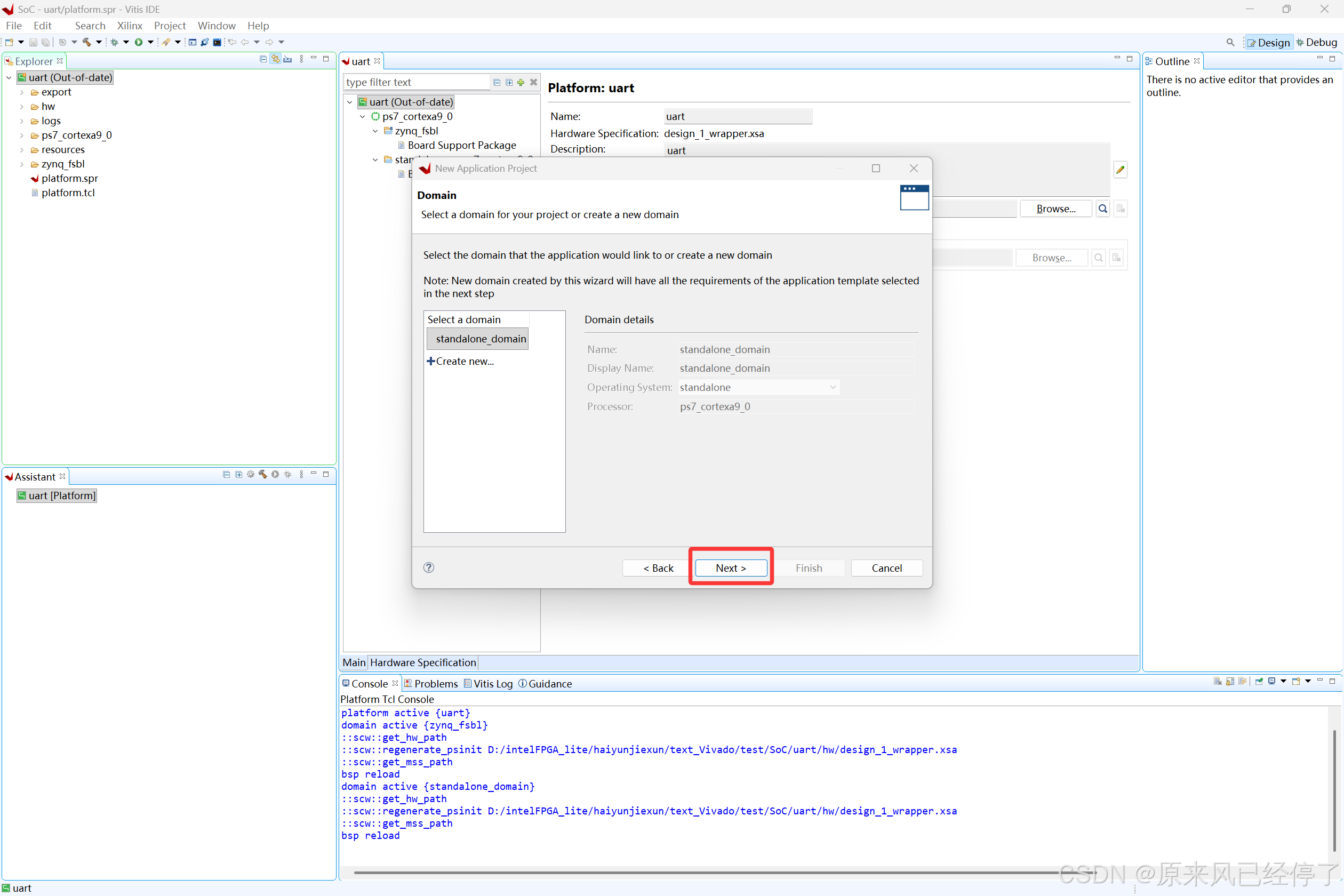Expand the zynq_fsbl folder in Explorer

pos(22,164)
